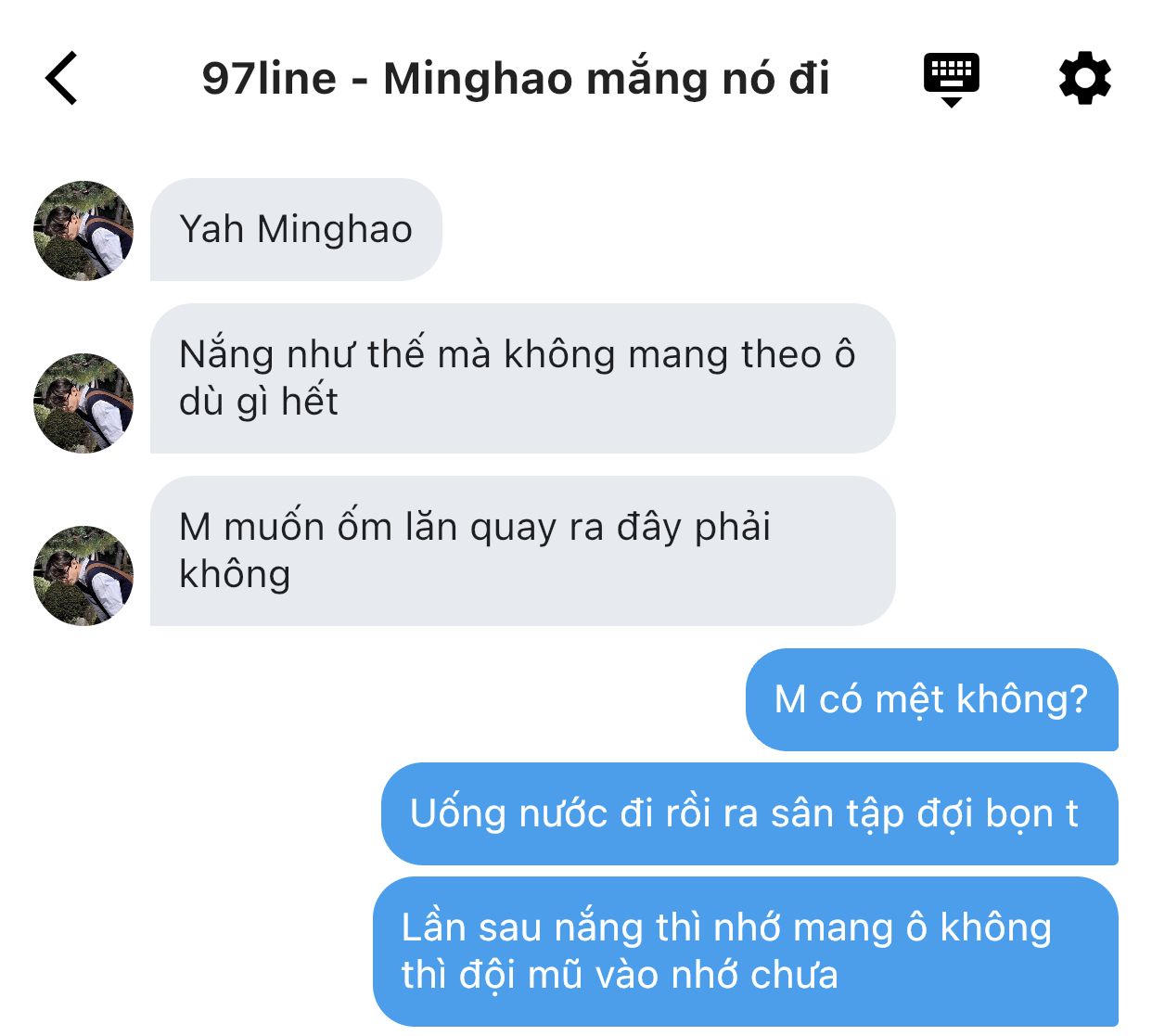Tap the avatar beside 'Yah Minghao' message

pyautogui.click(x=83, y=230)
